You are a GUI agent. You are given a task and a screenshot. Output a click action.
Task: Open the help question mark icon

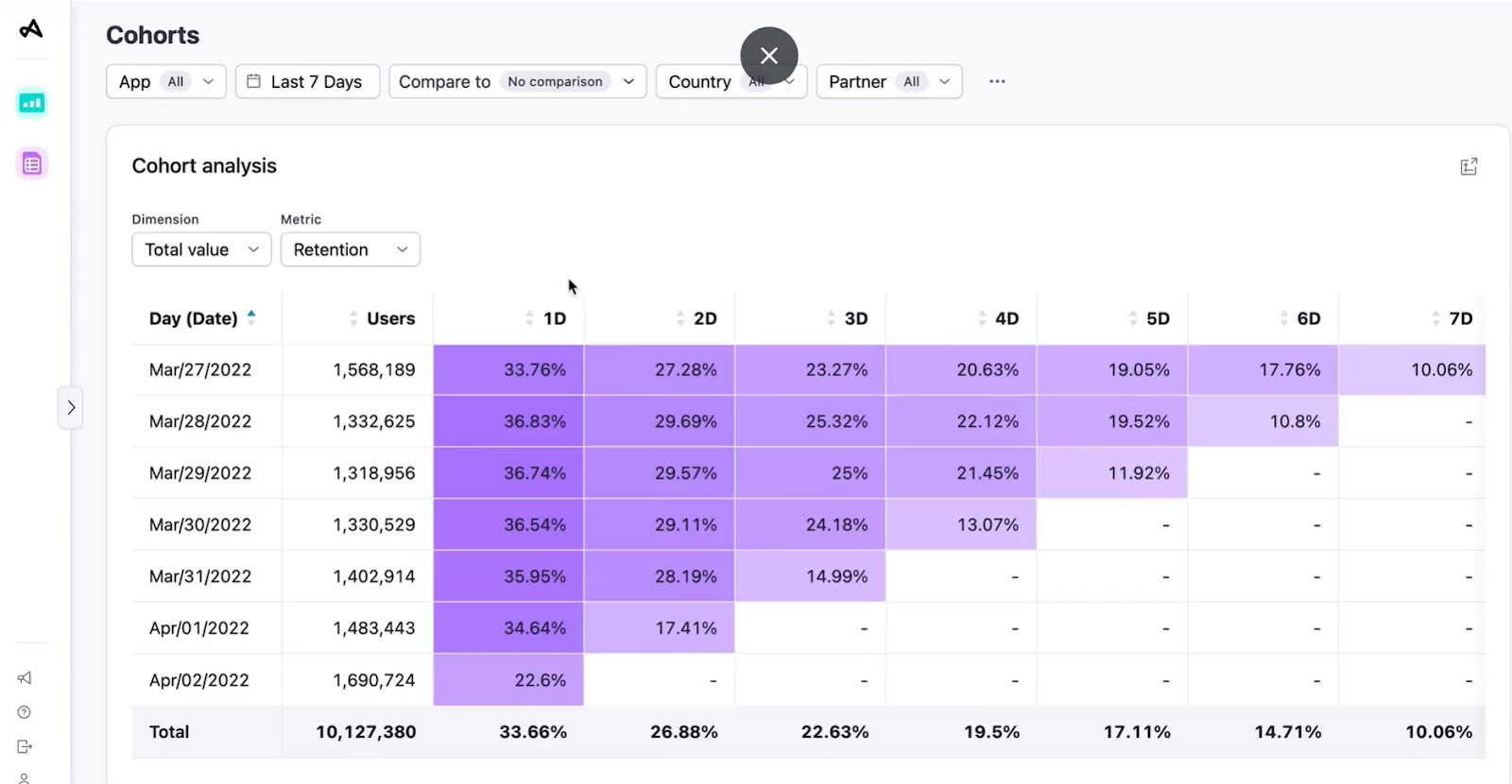click(x=25, y=712)
